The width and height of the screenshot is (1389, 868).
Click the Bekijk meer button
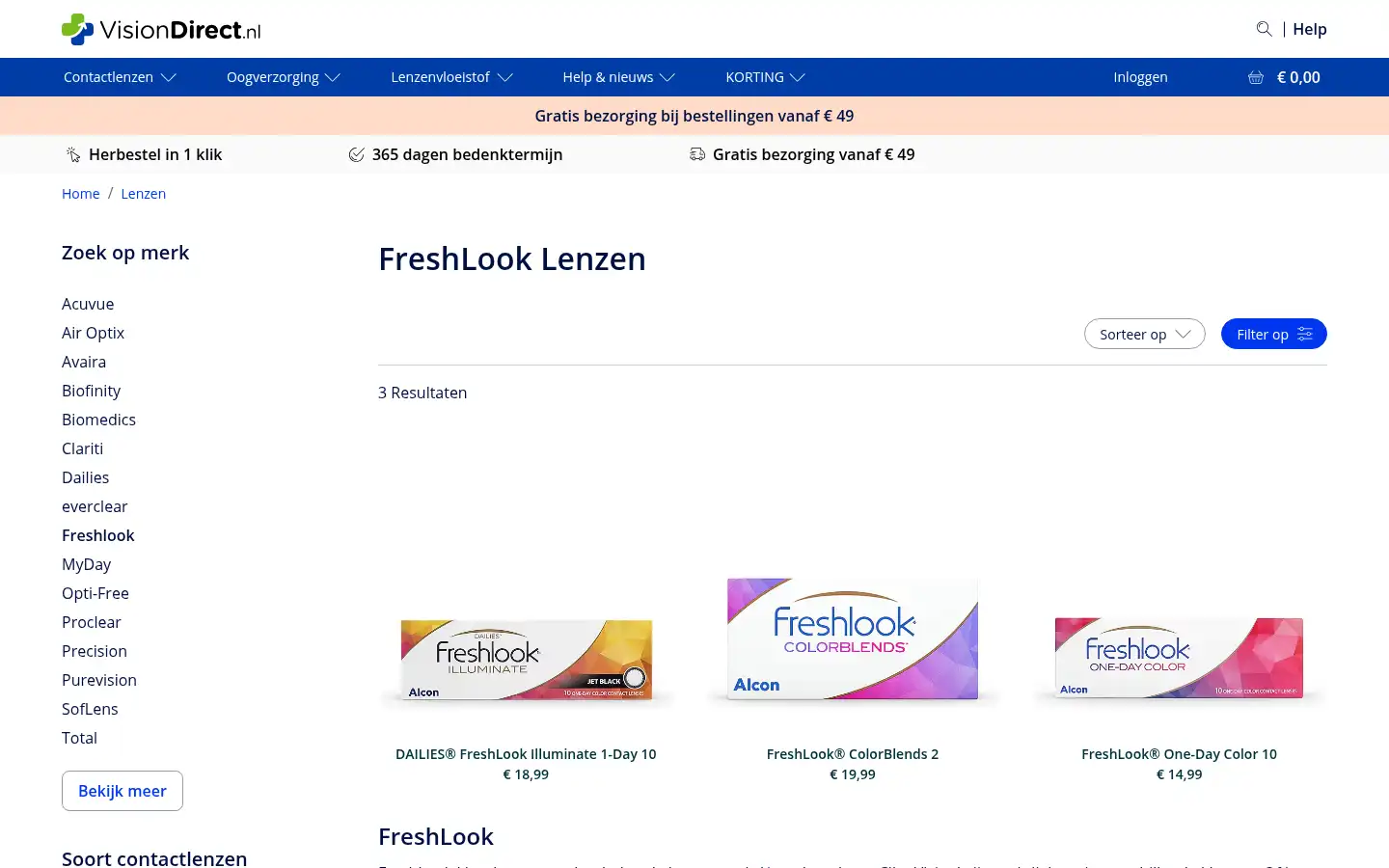(123, 791)
